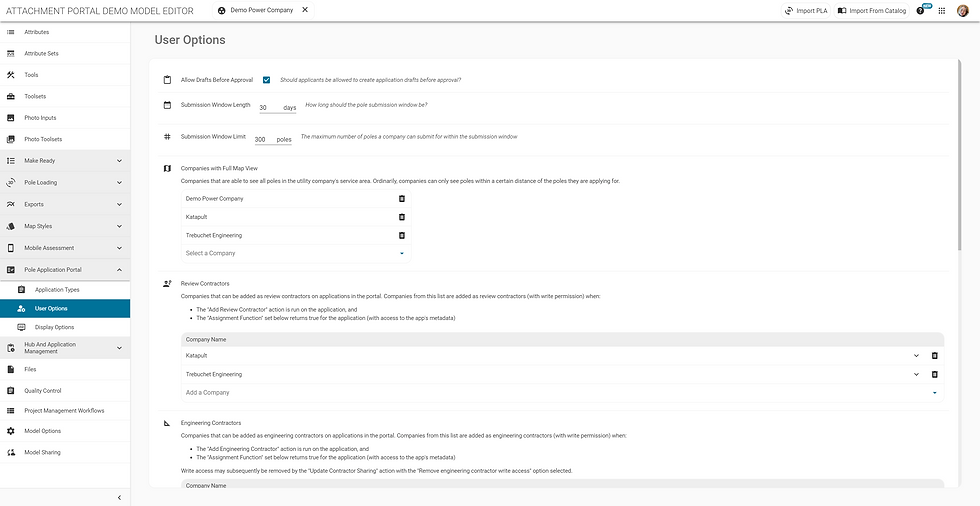Click the Photo Inputs image icon
This screenshot has width=980, height=506.
[11, 117]
